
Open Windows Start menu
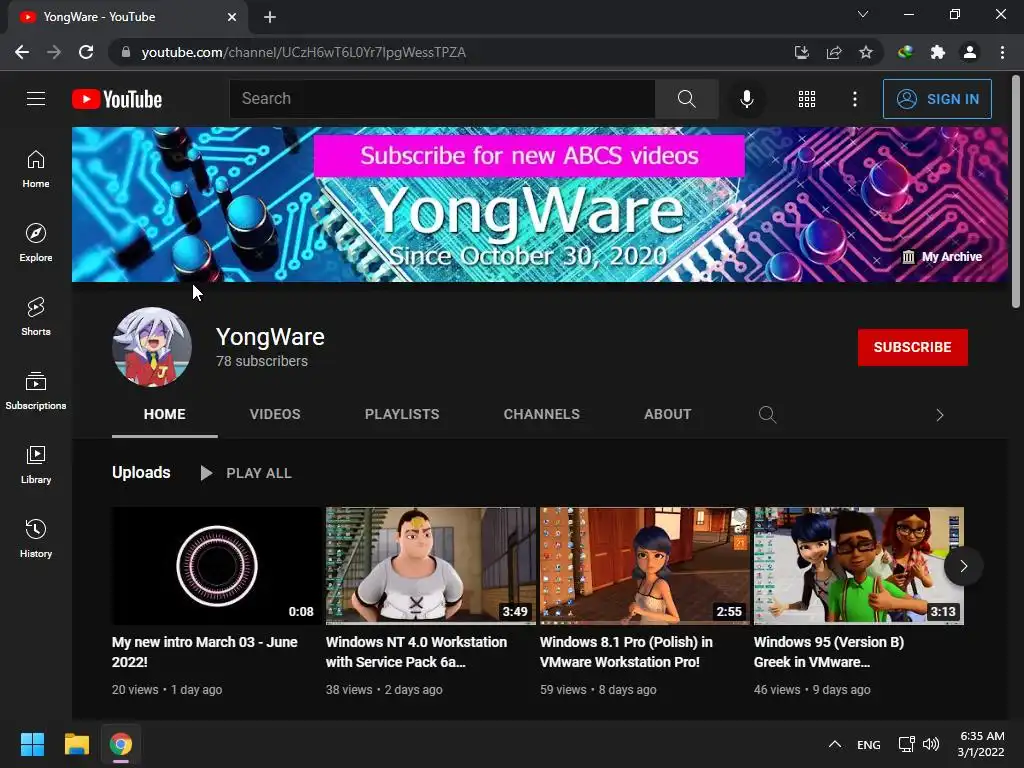pyautogui.click(x=32, y=744)
